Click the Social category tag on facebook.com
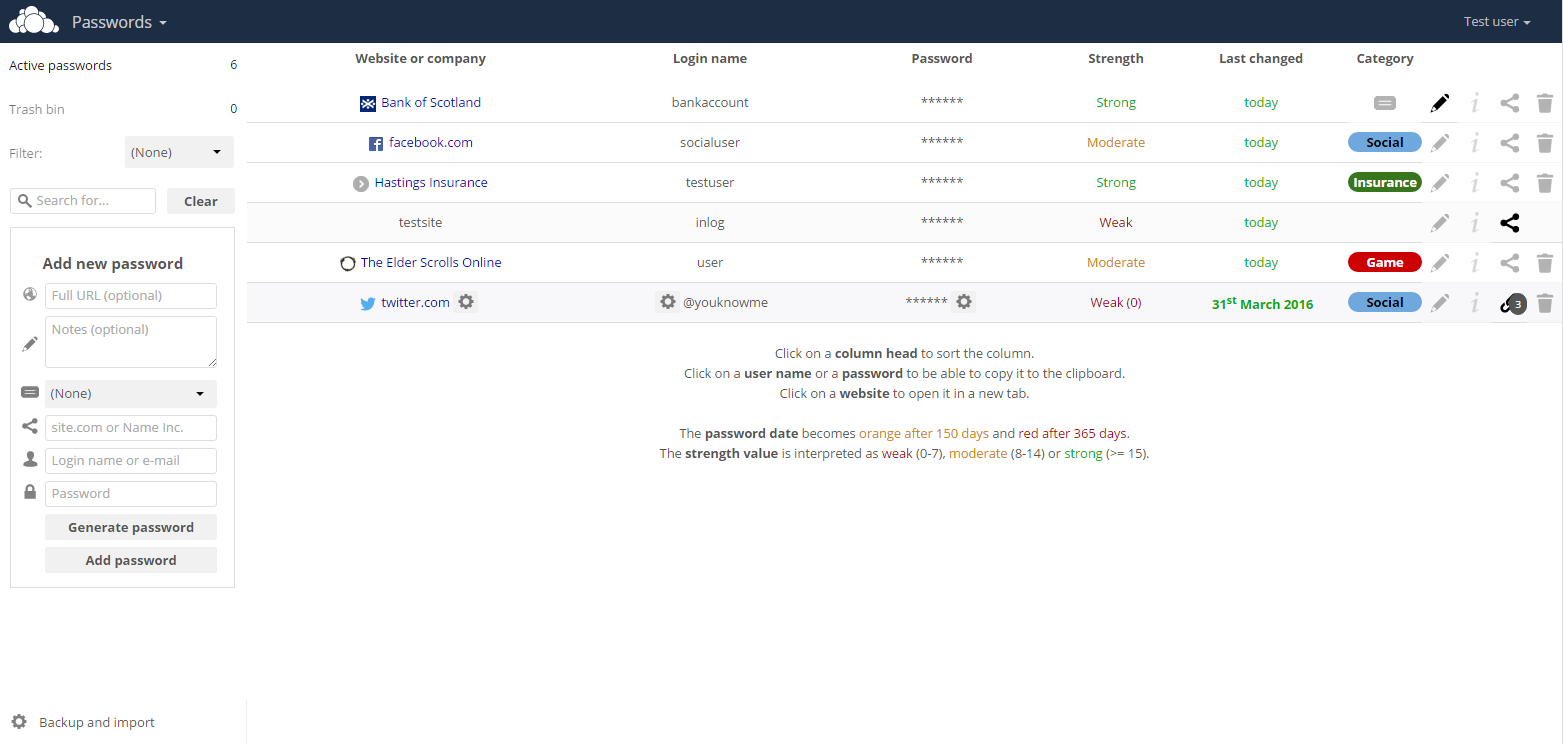The image size is (1563, 744). click(1385, 142)
